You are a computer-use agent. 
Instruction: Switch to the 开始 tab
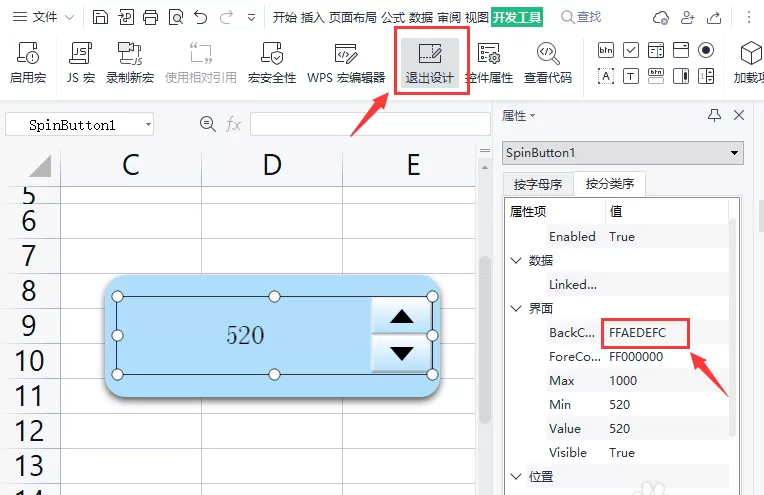tap(285, 18)
